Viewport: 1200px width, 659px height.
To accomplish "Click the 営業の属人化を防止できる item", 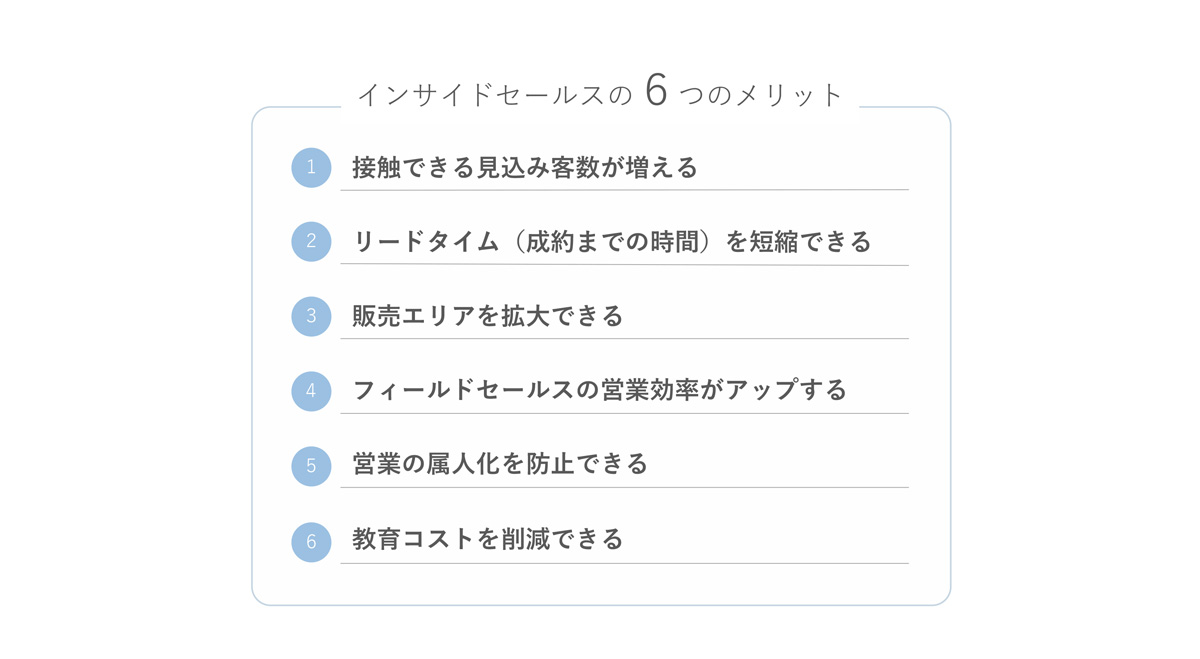I will pos(500,464).
